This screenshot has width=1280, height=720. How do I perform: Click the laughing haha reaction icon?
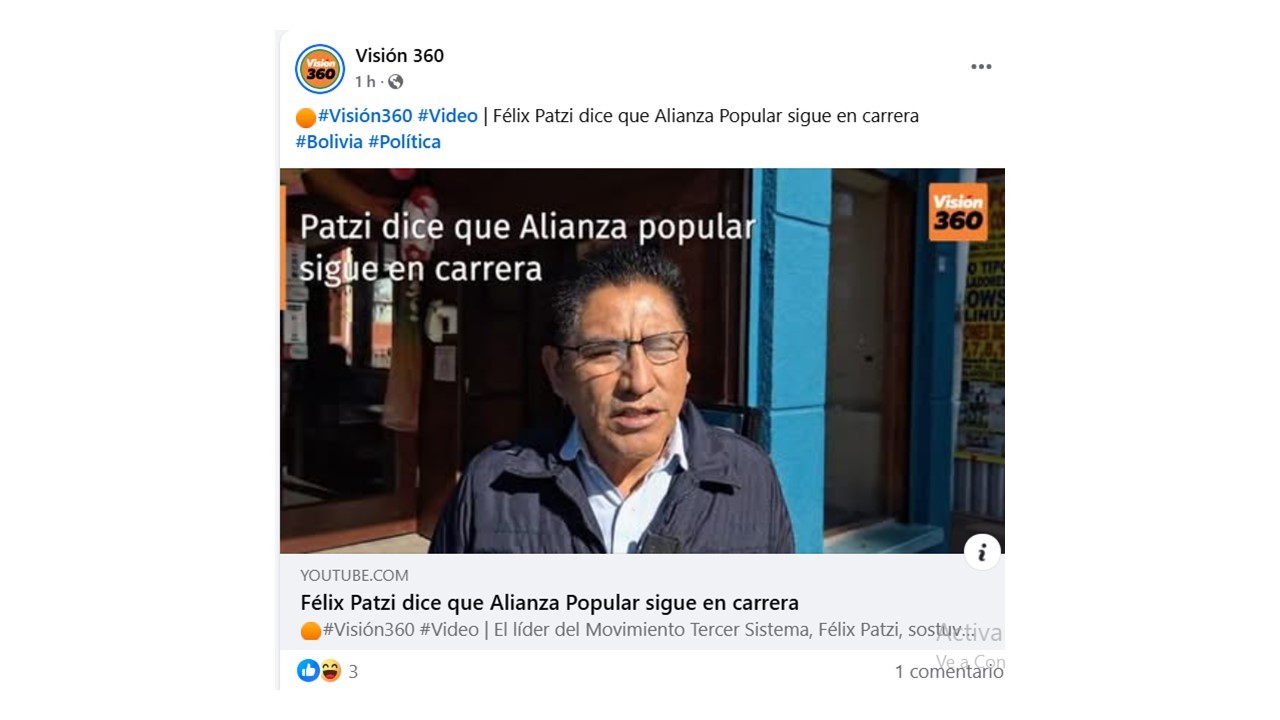[x=330, y=671]
